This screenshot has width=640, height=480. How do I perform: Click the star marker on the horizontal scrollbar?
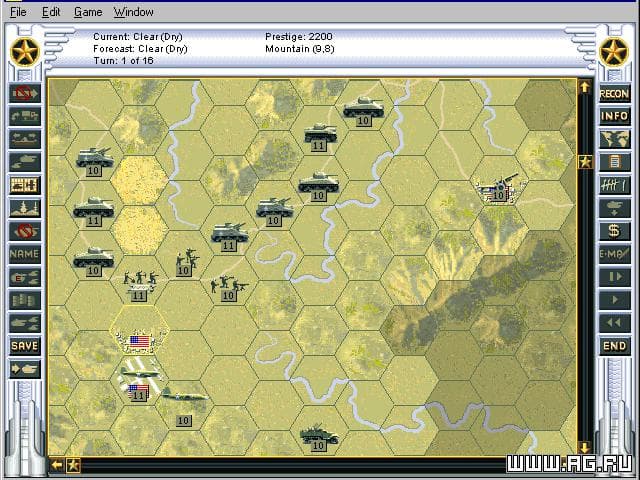pyautogui.click(x=73, y=465)
